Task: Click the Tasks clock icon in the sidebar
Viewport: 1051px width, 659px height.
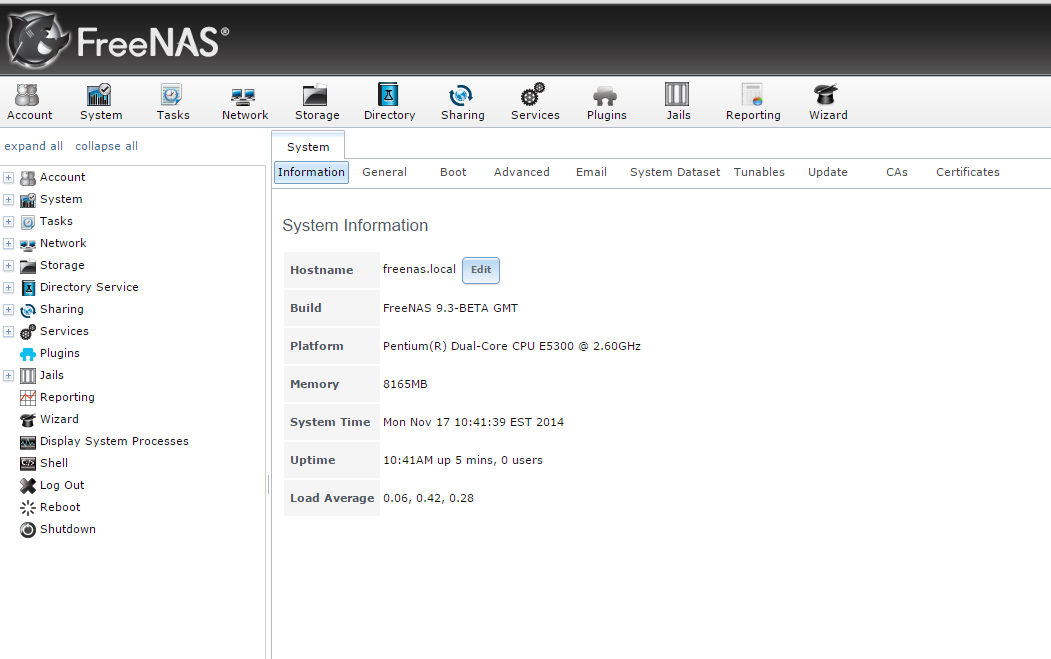Action: [x=27, y=222]
